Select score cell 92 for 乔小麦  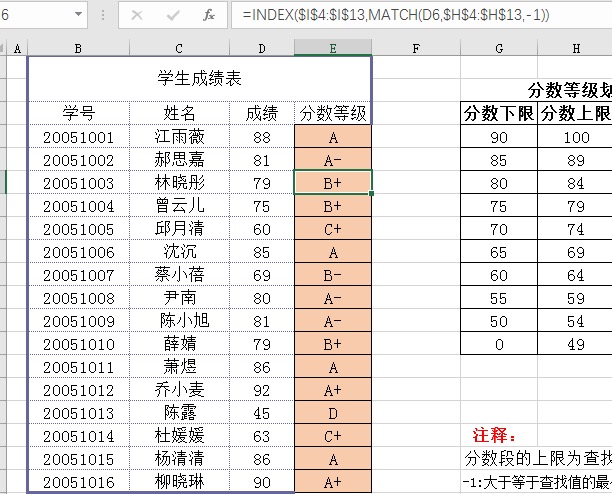(262, 390)
